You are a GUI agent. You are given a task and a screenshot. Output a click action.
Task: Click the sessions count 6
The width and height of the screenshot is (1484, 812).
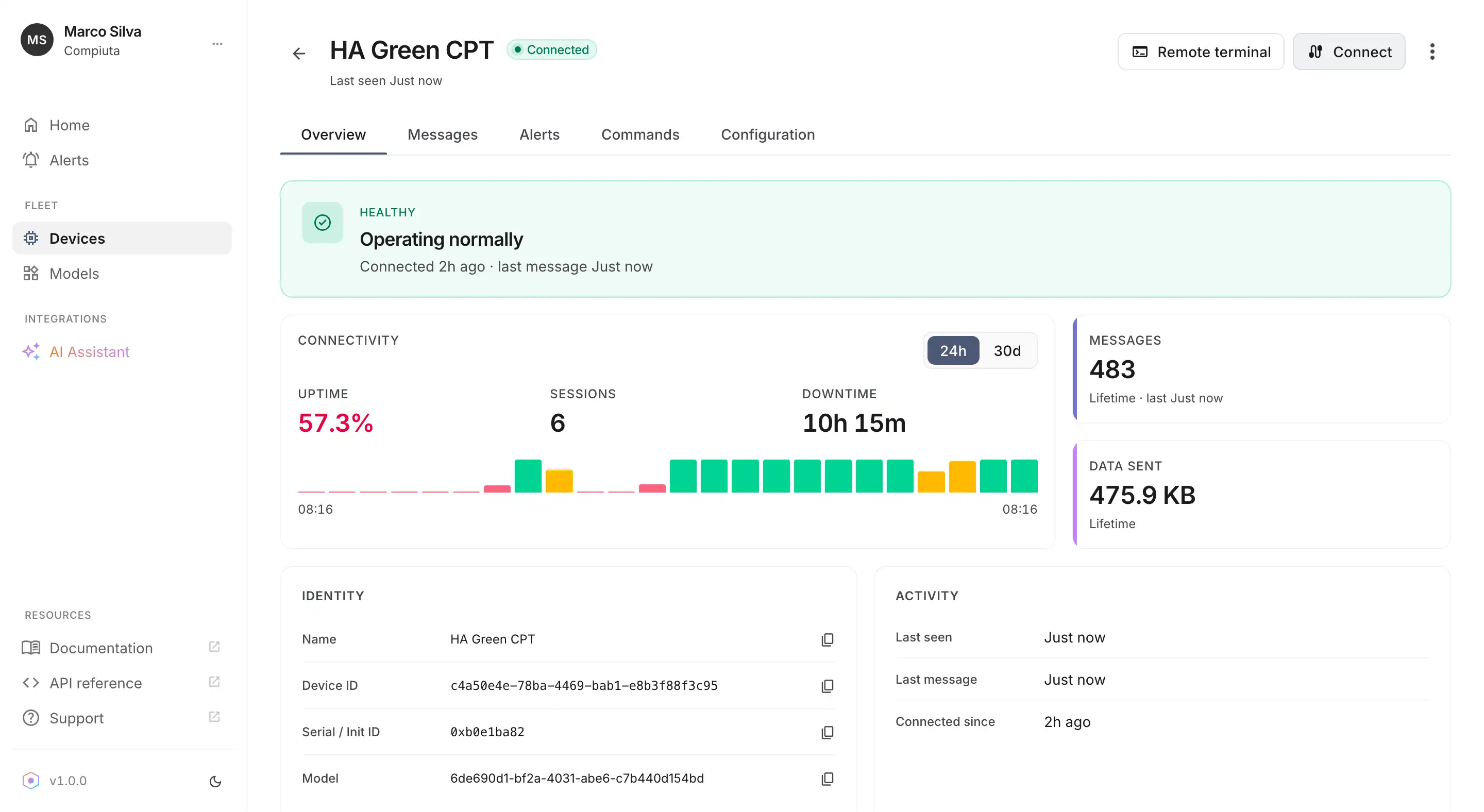[558, 424]
